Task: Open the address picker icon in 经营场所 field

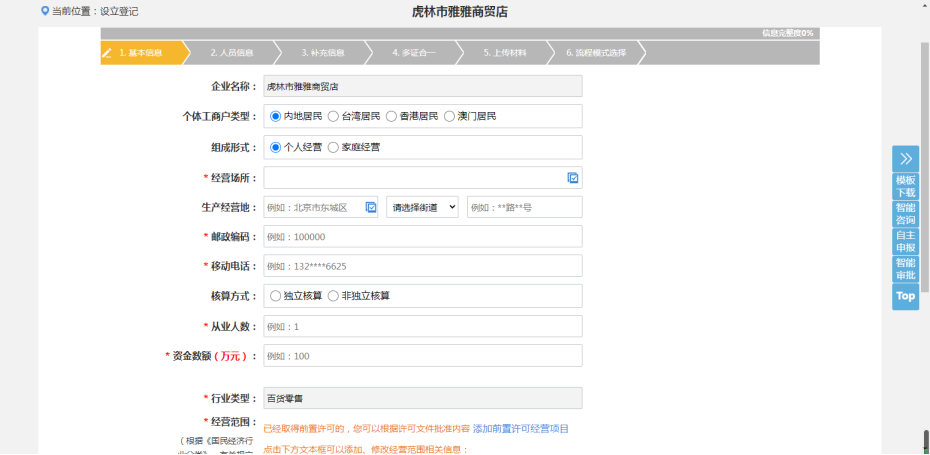Action: [x=573, y=177]
